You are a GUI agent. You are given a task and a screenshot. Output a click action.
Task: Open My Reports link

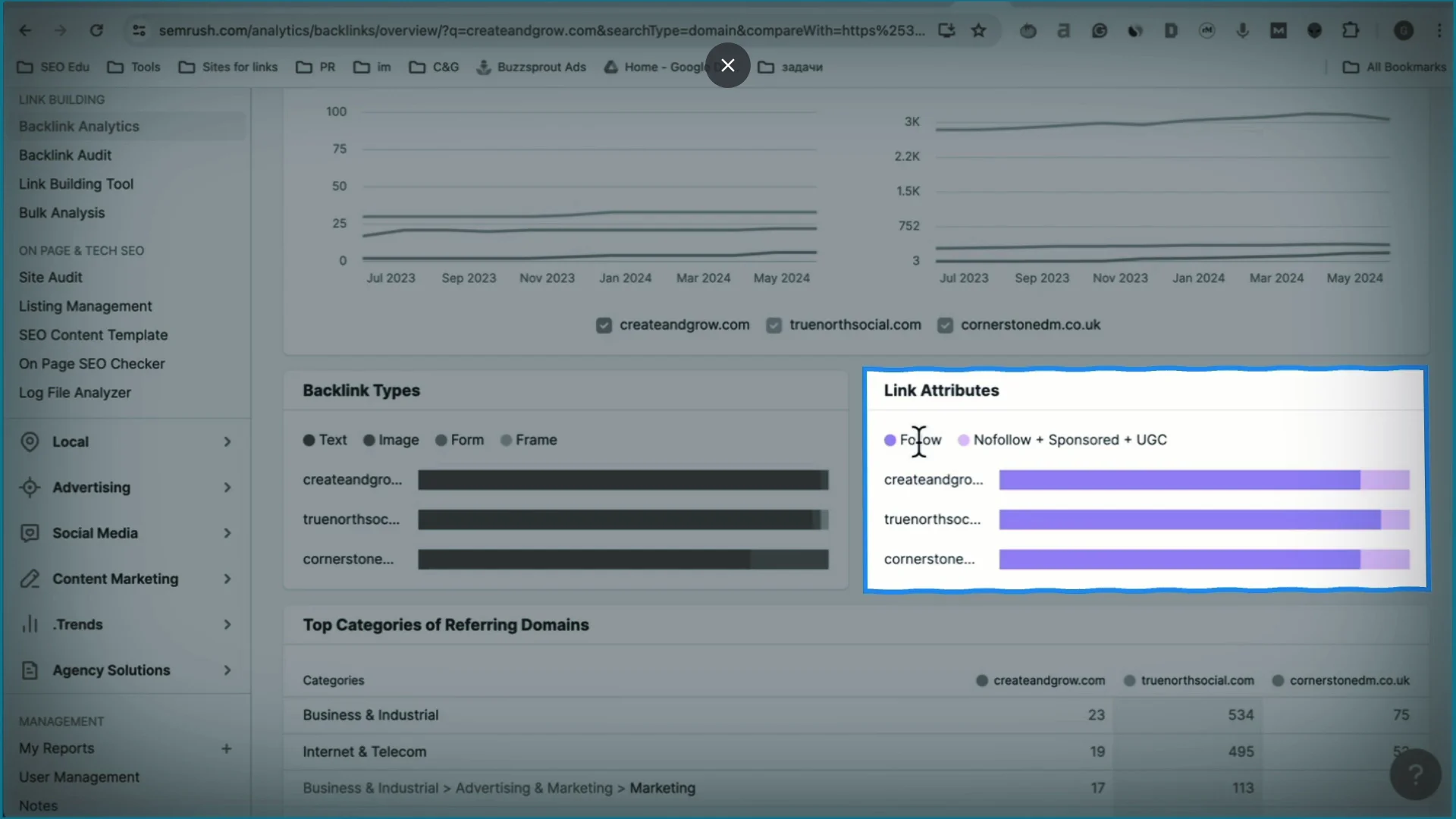57,748
